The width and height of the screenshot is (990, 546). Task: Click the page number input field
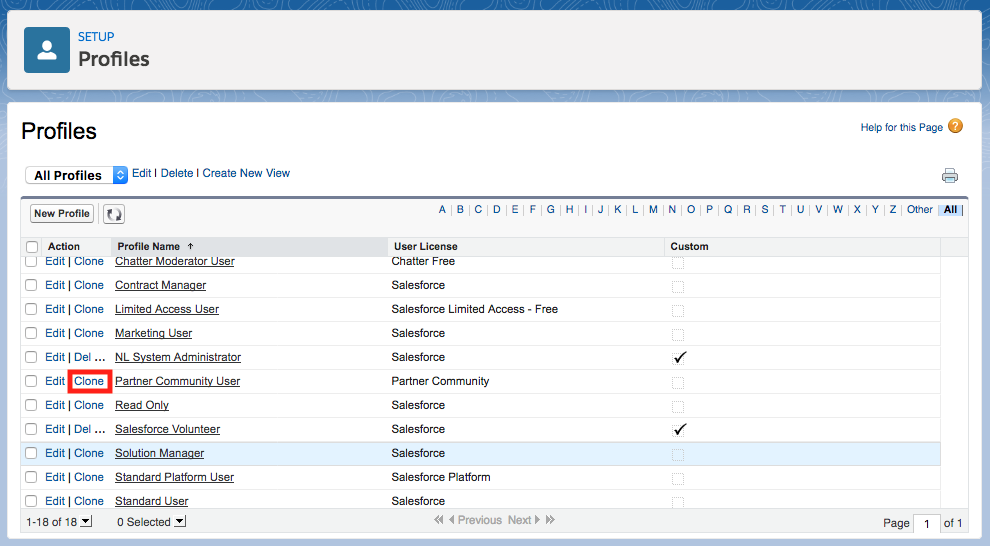click(x=927, y=523)
